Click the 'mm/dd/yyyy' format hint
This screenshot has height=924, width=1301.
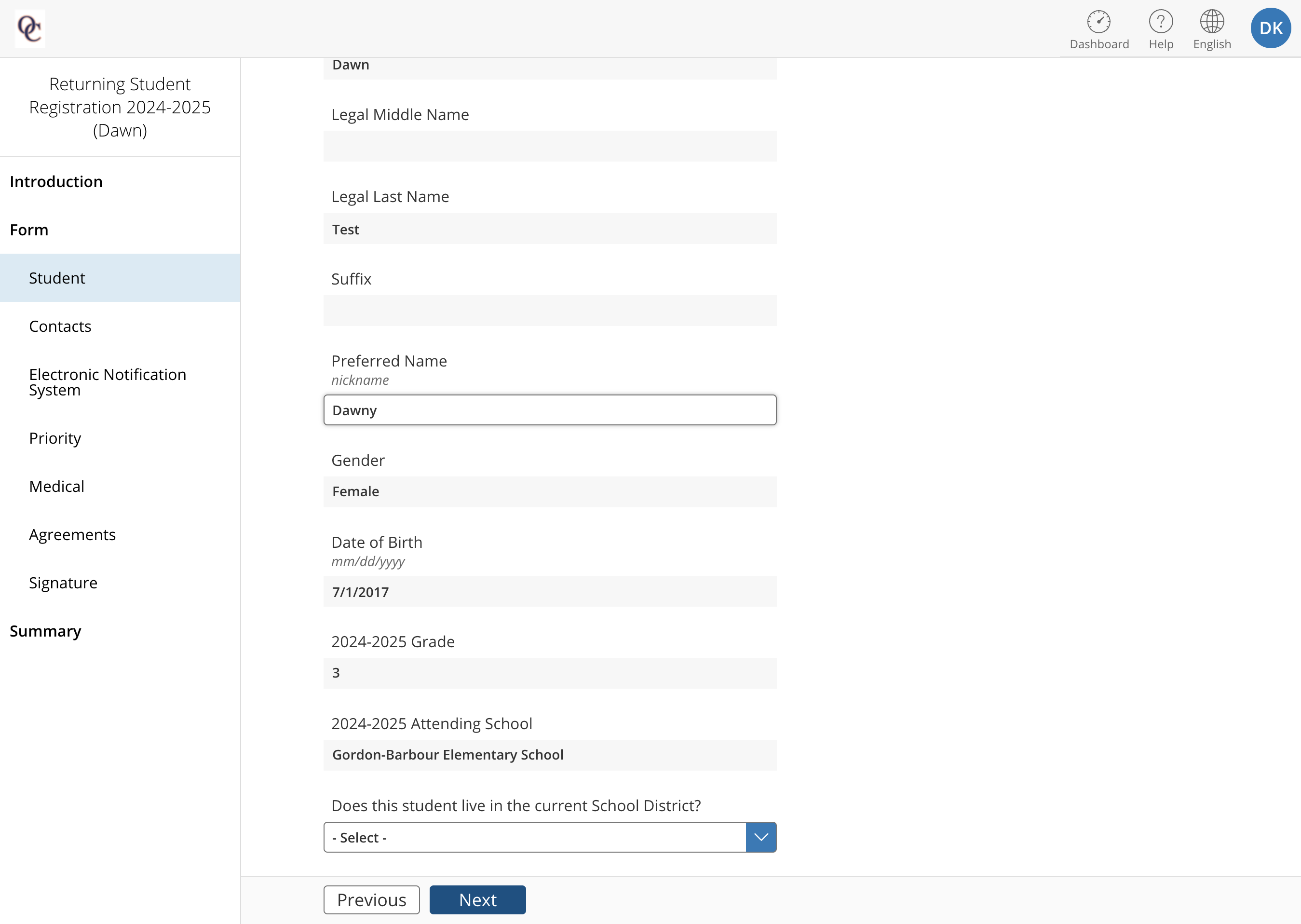pyautogui.click(x=368, y=561)
